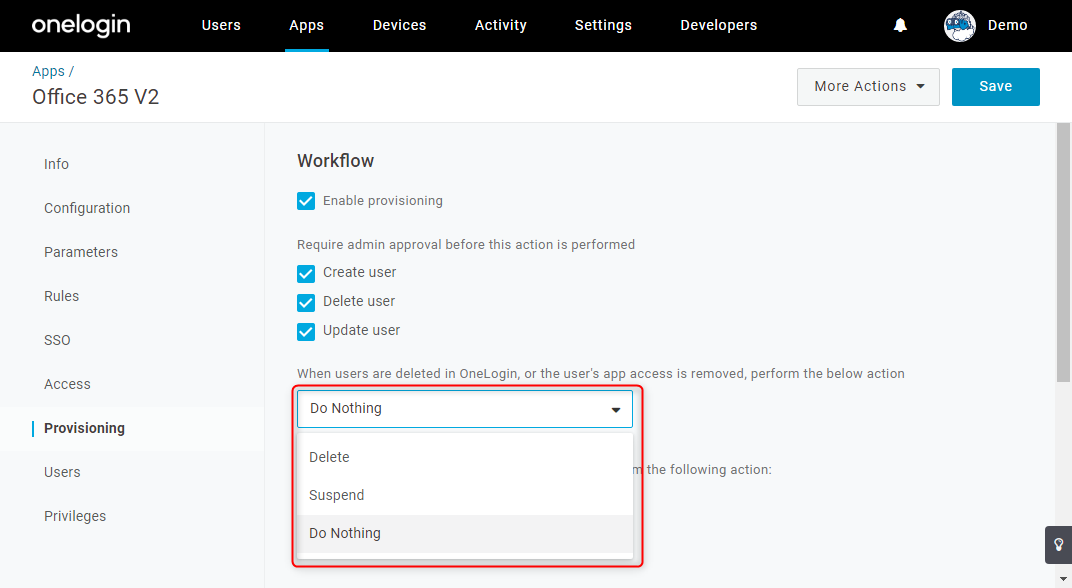Follow the Apps breadcrumb link
The height and width of the screenshot is (588, 1072).
tap(48, 71)
